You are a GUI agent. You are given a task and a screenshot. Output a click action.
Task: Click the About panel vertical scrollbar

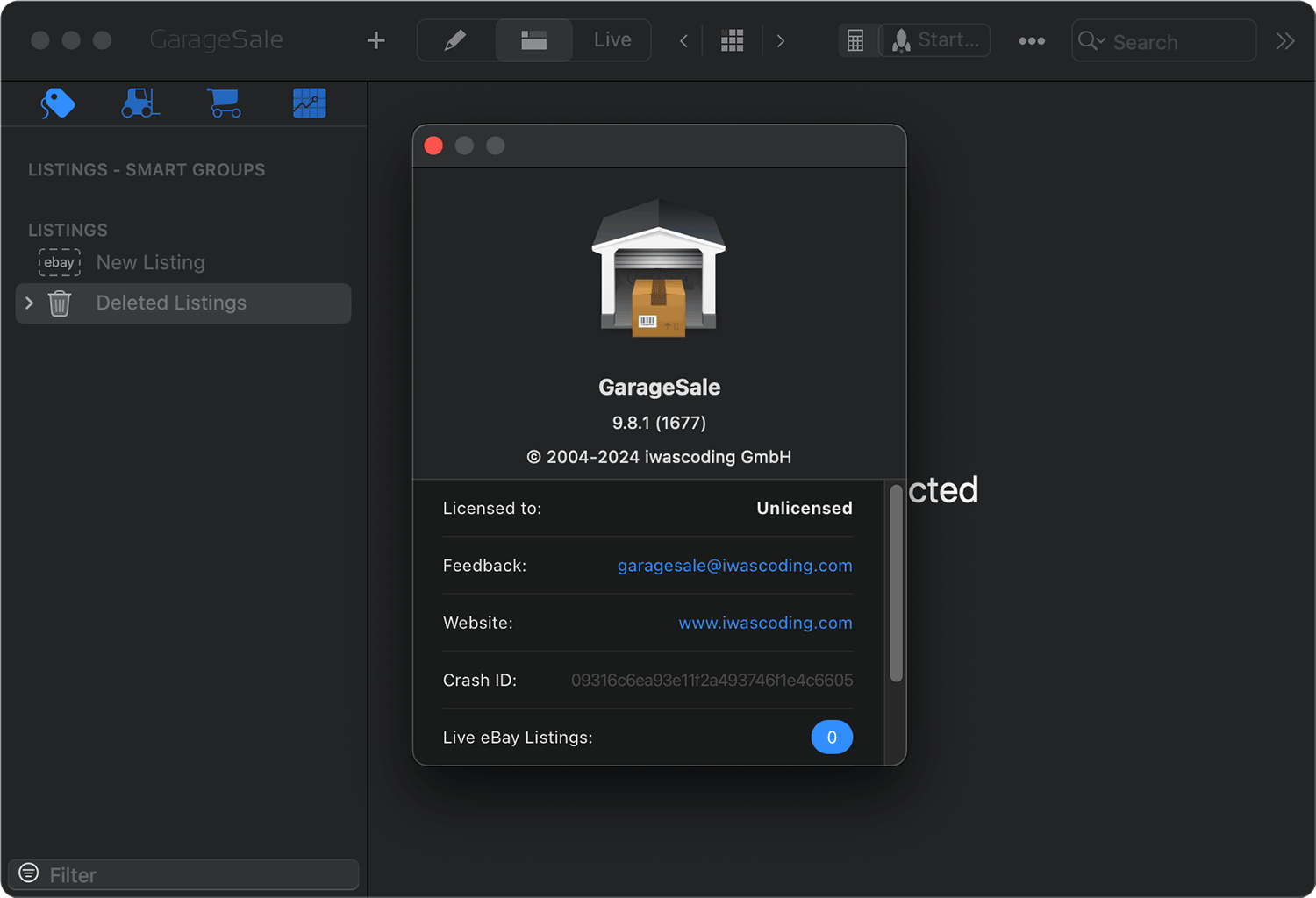(896, 583)
